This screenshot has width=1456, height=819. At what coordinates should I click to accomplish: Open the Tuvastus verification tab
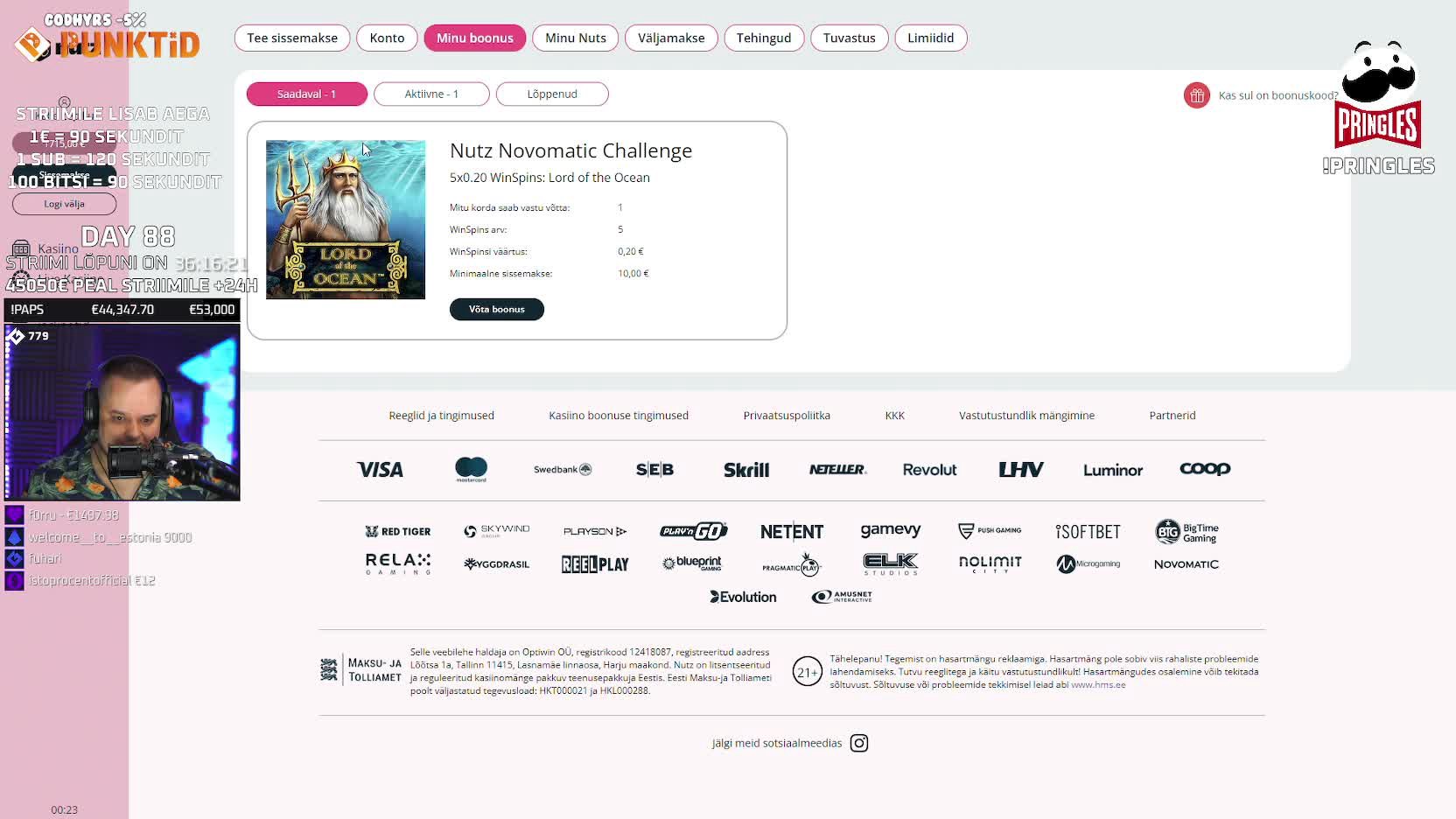click(x=850, y=38)
